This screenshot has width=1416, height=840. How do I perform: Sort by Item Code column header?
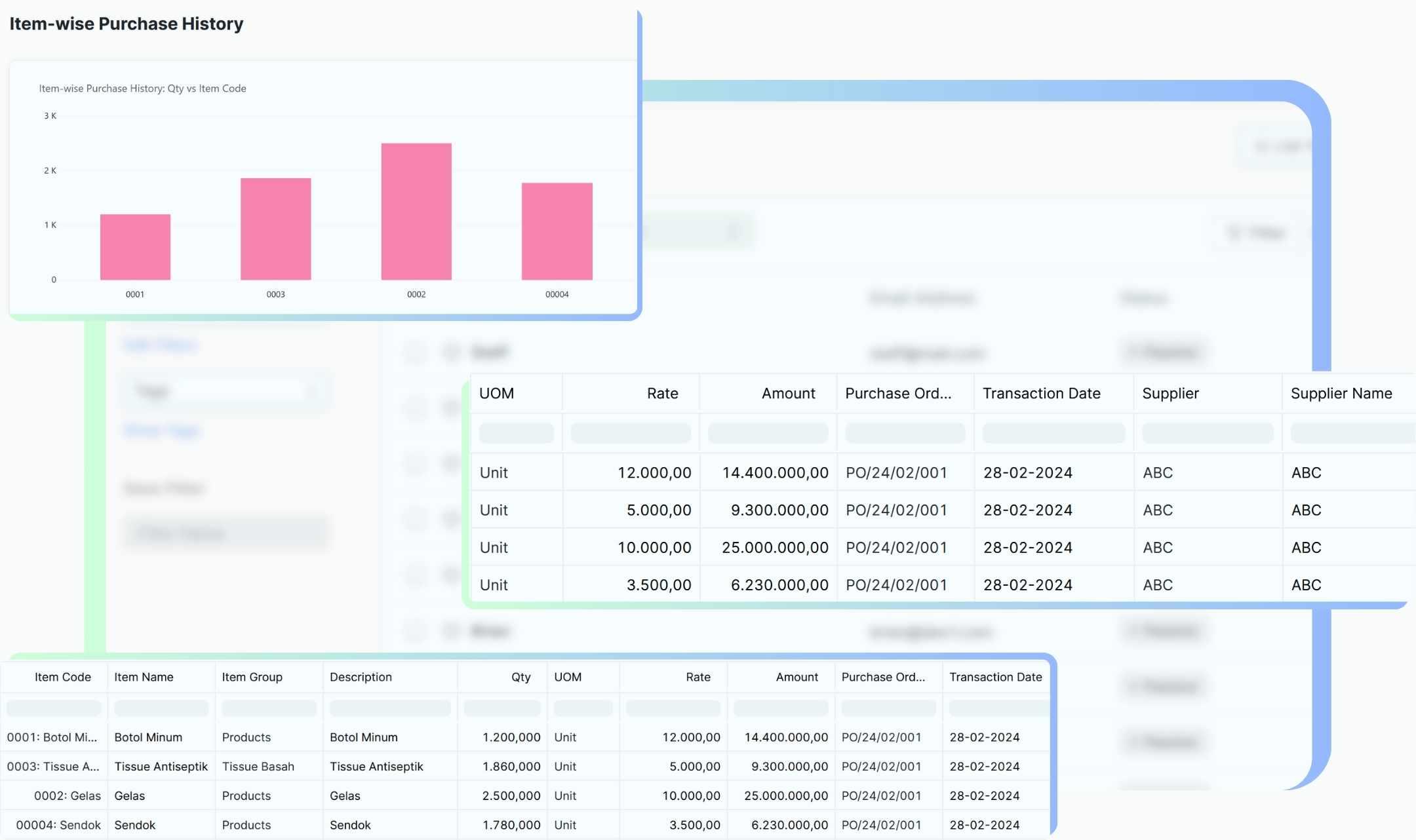click(x=62, y=677)
